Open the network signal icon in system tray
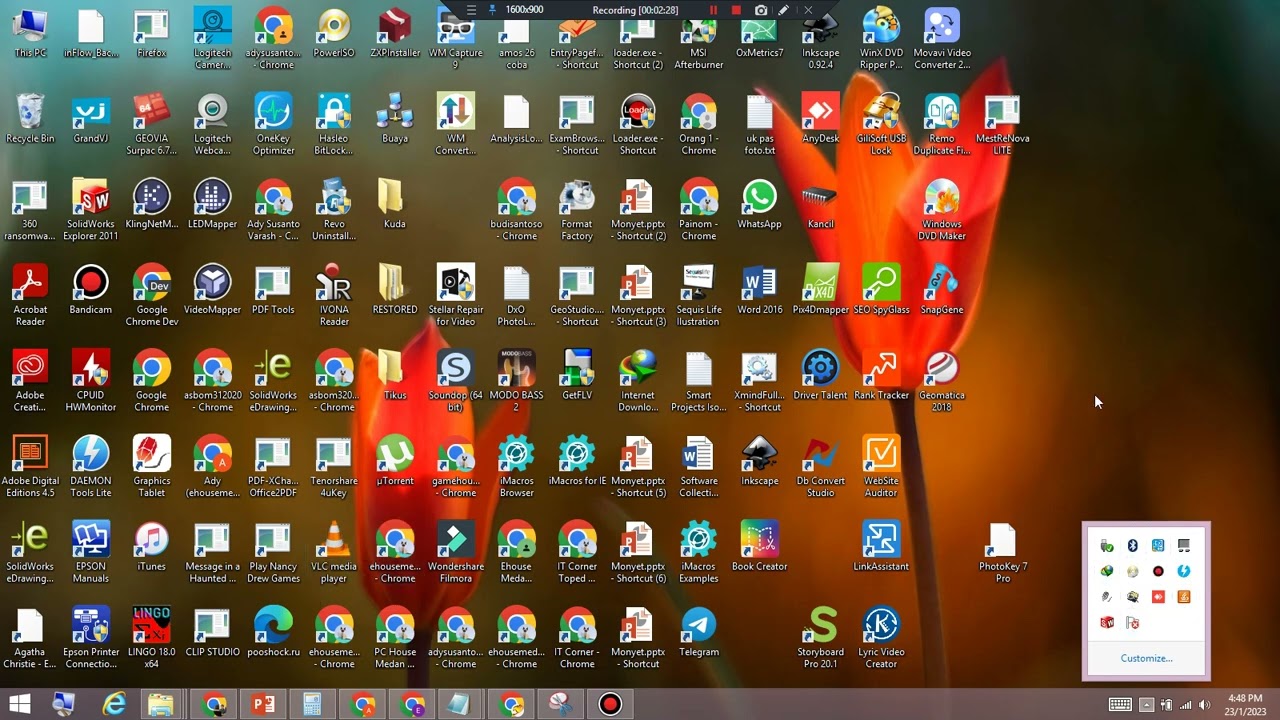The image size is (1280, 720). coord(1185,705)
